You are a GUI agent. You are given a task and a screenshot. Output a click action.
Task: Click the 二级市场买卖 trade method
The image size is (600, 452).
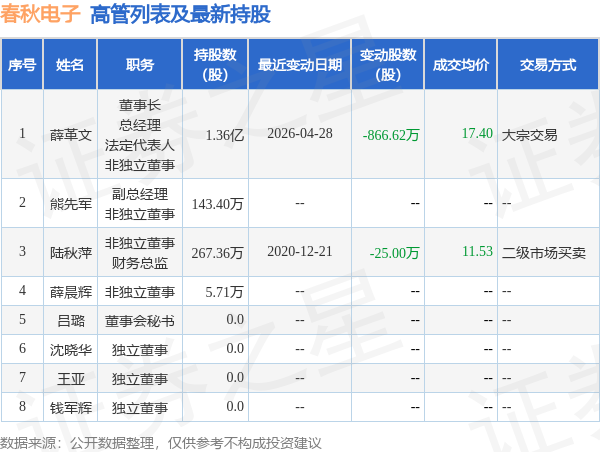click(x=544, y=253)
